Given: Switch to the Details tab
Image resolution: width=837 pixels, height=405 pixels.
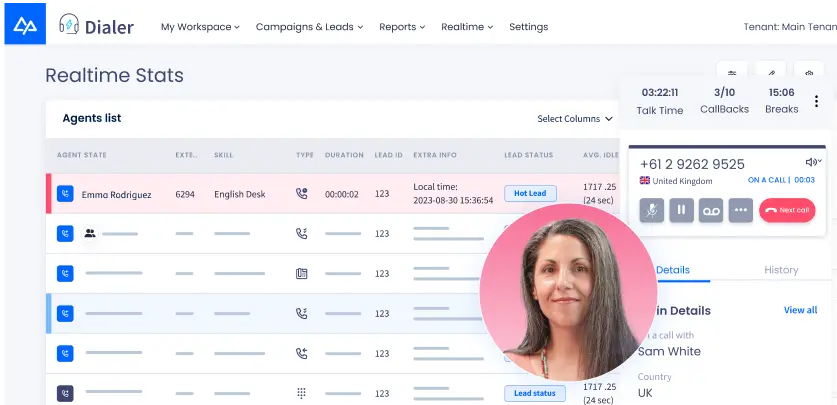Looking at the screenshot, I should [x=673, y=270].
